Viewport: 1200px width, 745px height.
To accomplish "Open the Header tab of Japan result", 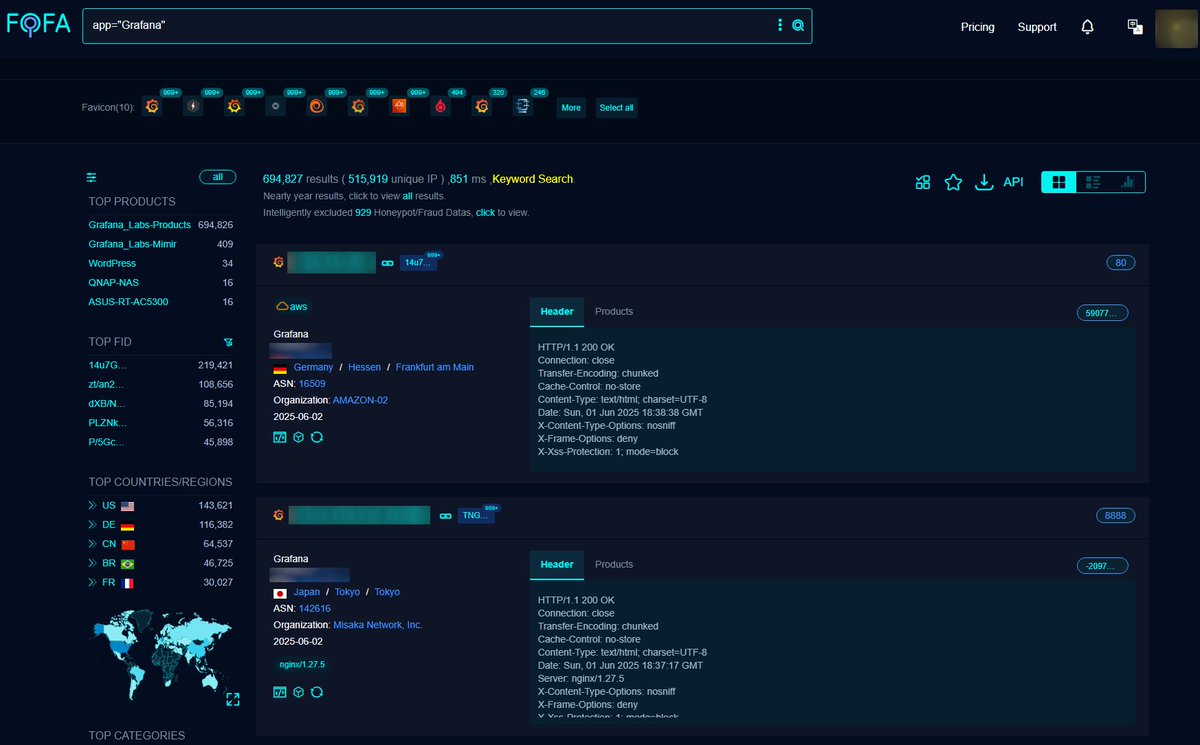I will [557, 565].
